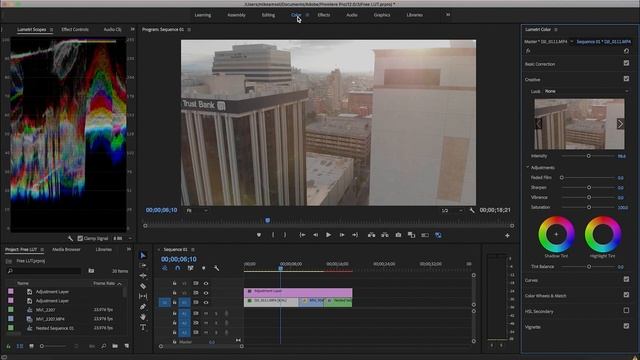Click Mark In button
The height and width of the screenshot is (360, 640).
[273, 235]
